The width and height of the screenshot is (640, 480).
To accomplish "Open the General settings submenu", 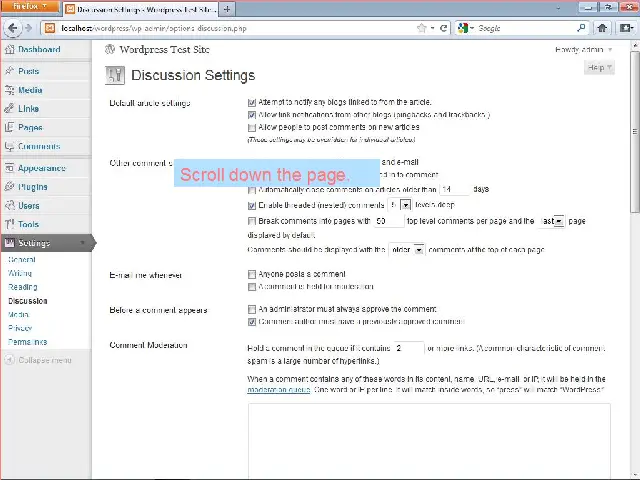I will click(x=22, y=260).
